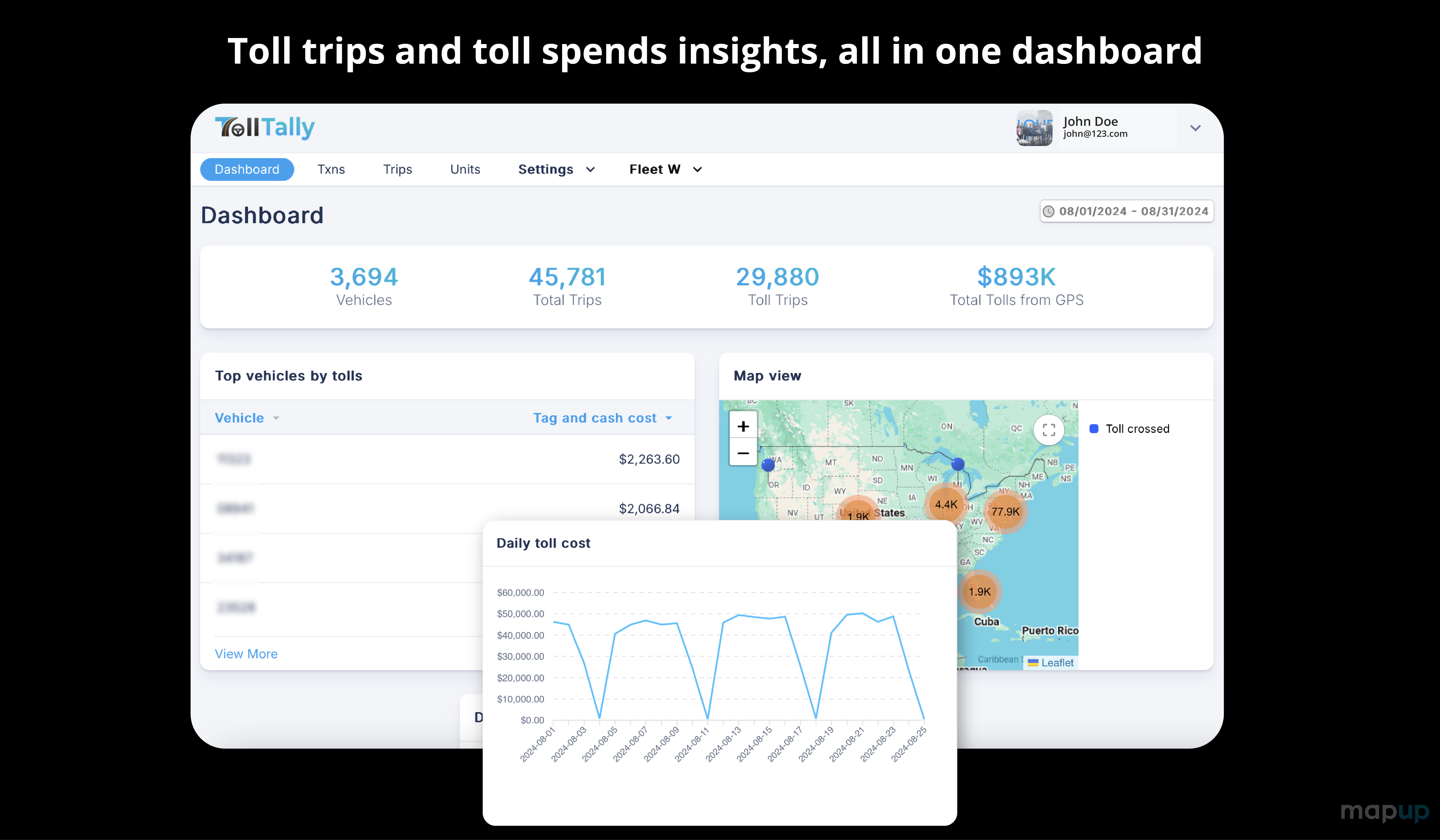The image size is (1440, 840).
Task: Zoom in on the map
Action: pyautogui.click(x=743, y=426)
